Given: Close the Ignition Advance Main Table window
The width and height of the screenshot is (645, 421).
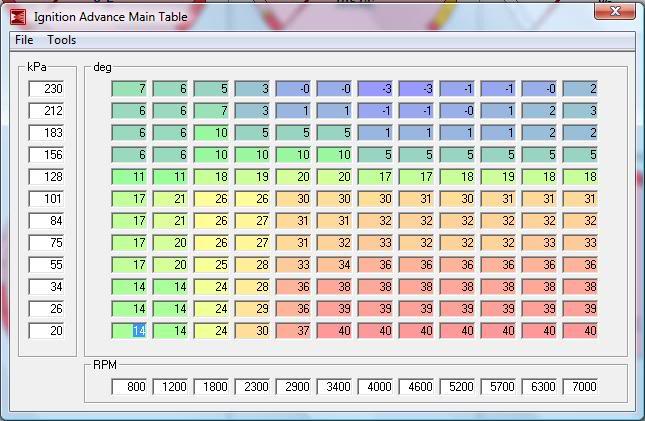Looking at the screenshot, I should (615, 11).
